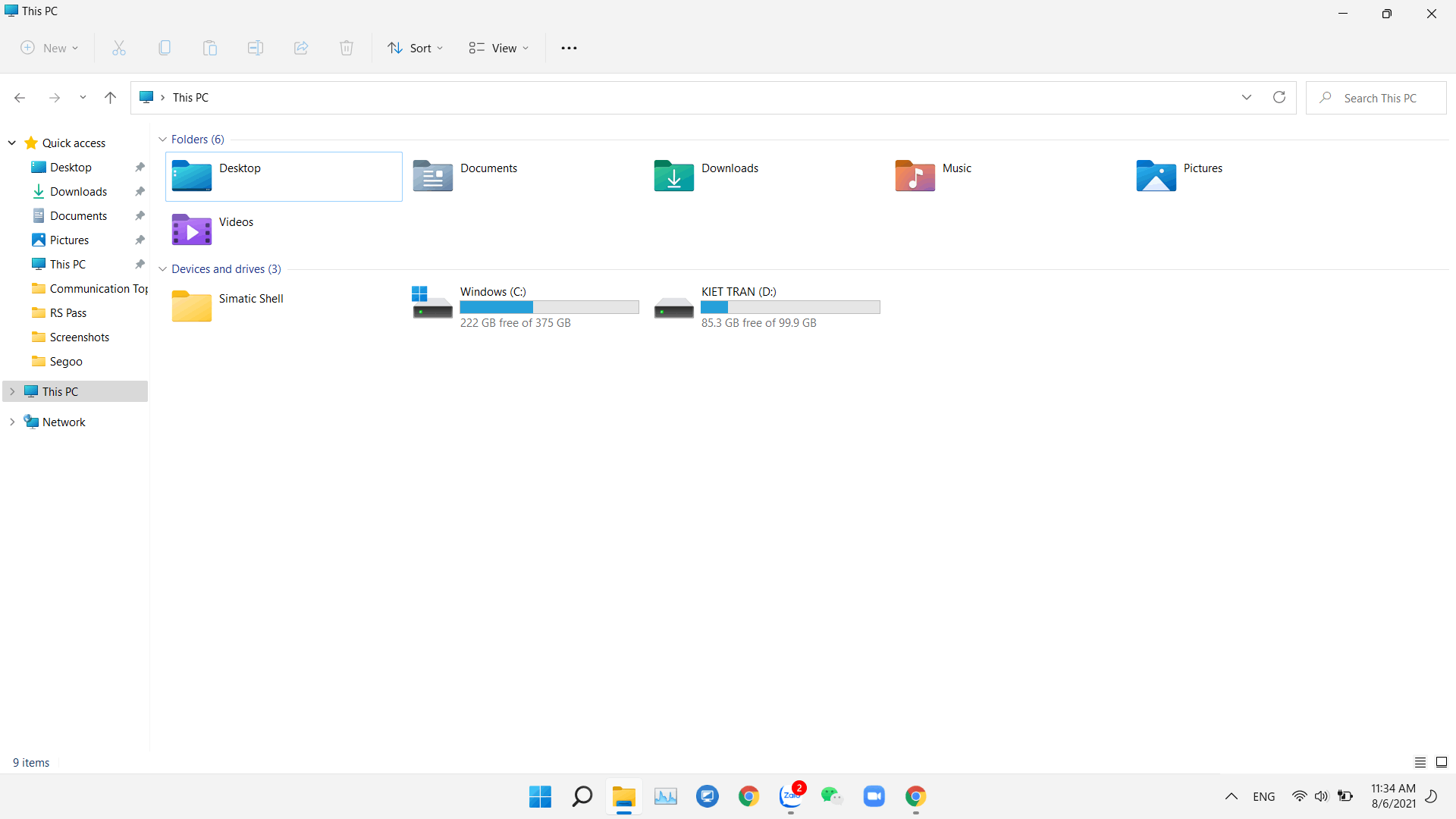The height and width of the screenshot is (819, 1456).
Task: Open the View dropdown menu
Action: click(x=498, y=48)
